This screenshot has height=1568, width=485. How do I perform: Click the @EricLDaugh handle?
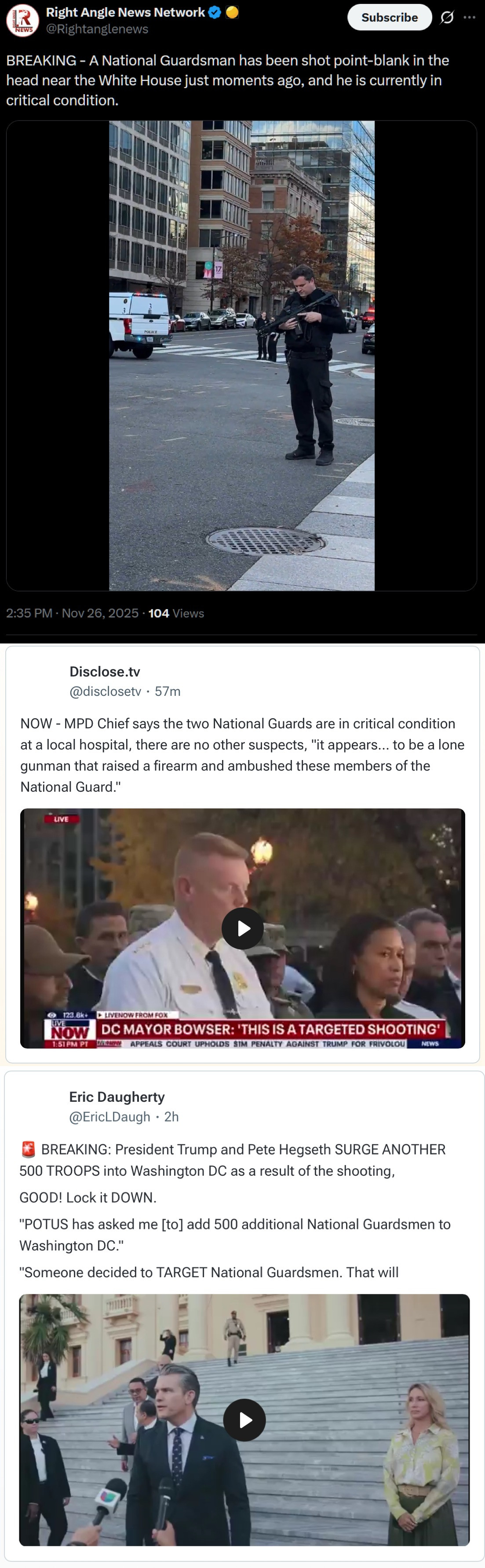[x=109, y=1116]
